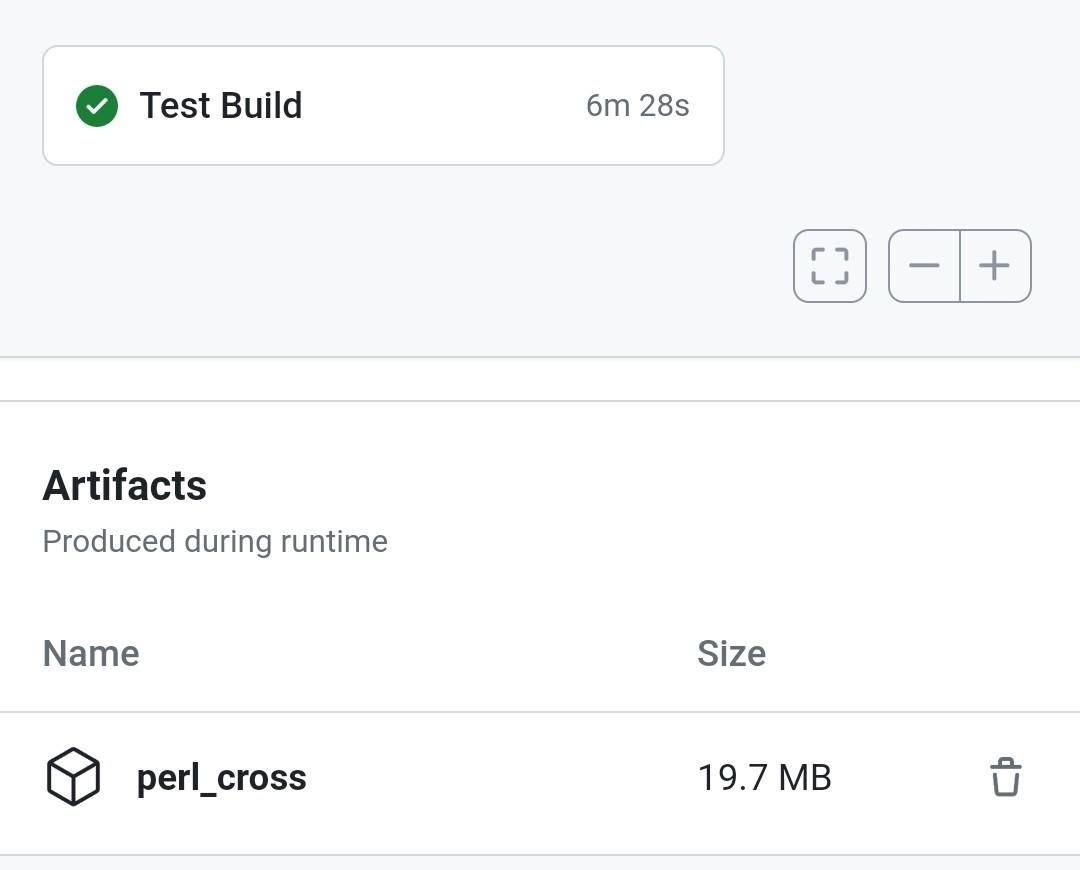
Task: Click the 'Produced during runtime' subtitle
Action: tap(215, 541)
